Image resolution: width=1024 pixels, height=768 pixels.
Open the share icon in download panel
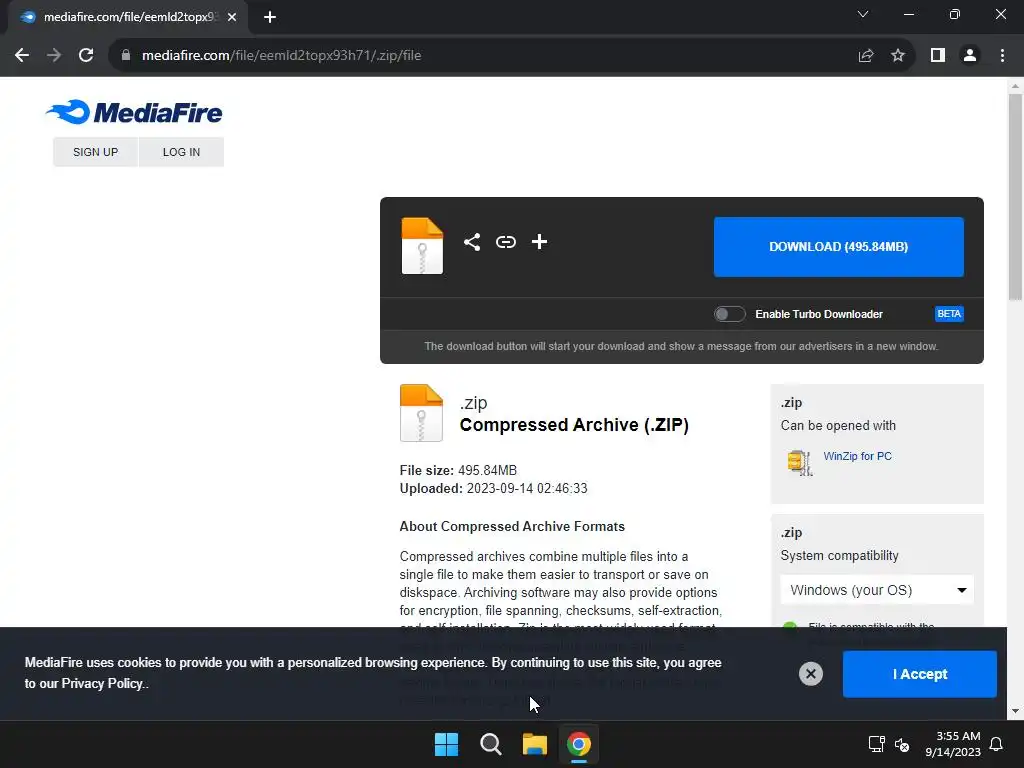tap(472, 242)
